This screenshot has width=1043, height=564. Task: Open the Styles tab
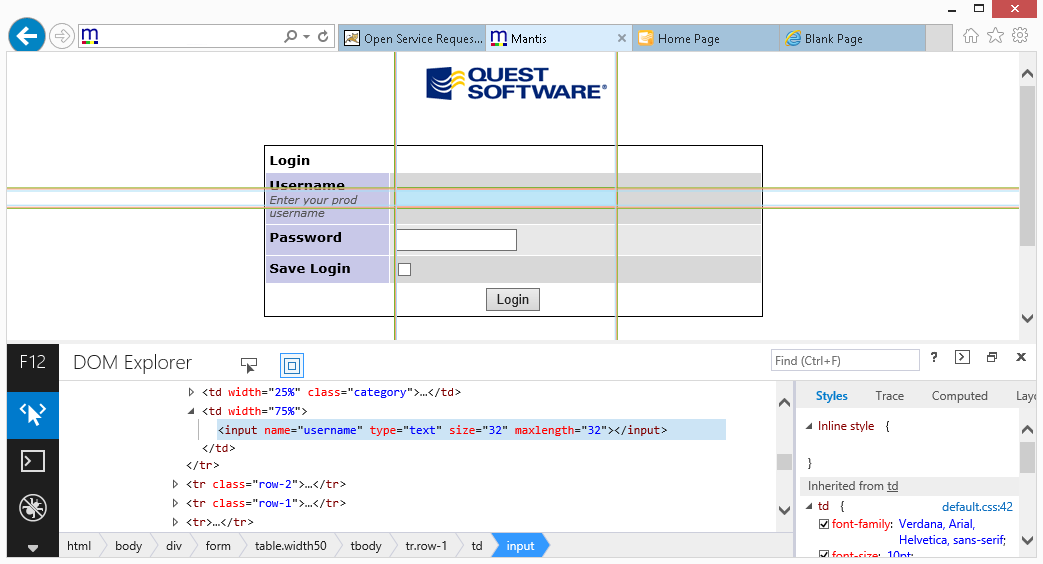click(831, 396)
